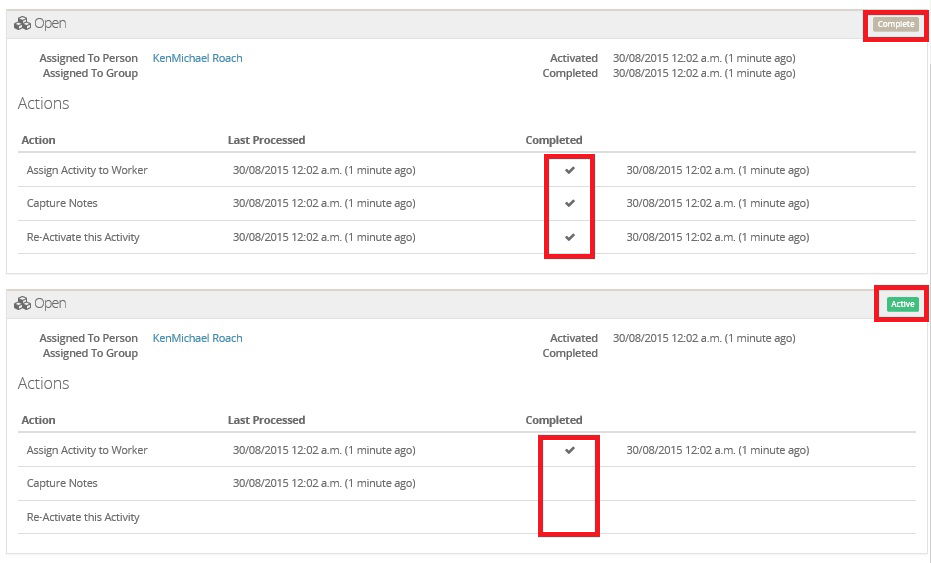Select Capture Notes action in the Active panel
This screenshot has width=931, height=563.
click(62, 484)
